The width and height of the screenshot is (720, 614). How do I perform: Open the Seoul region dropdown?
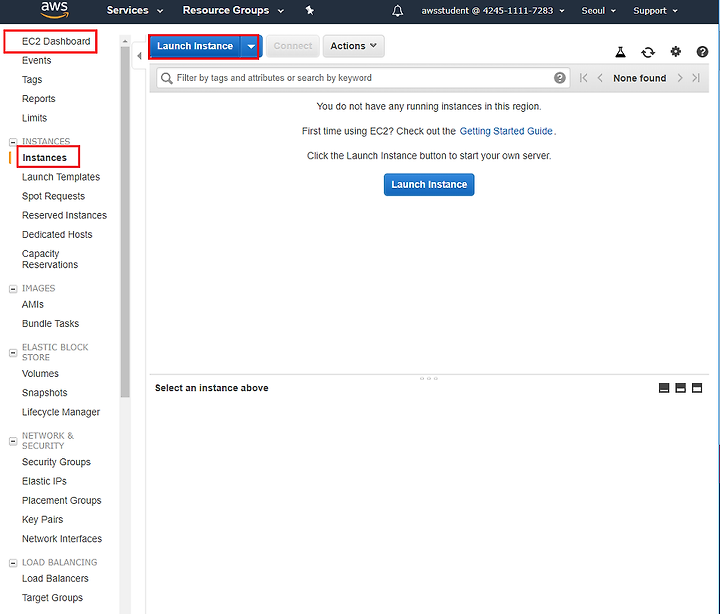598,11
